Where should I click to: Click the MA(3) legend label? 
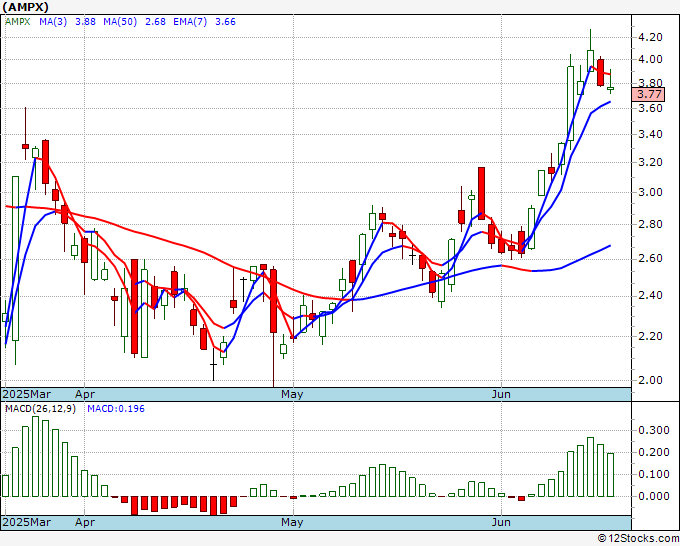click(53, 22)
